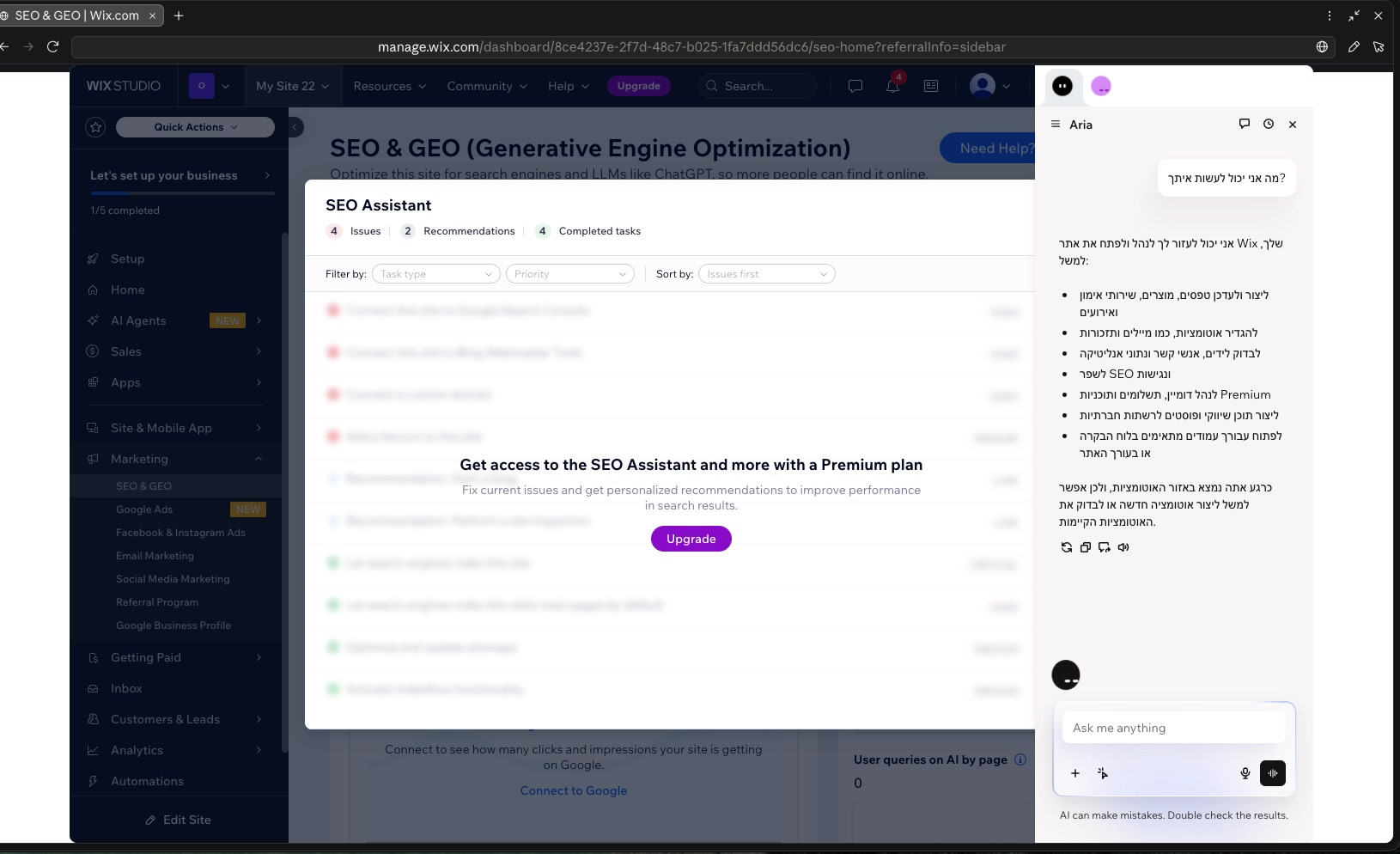This screenshot has width=1400, height=854.
Task: Click the Connect to Google link
Action: click(574, 790)
